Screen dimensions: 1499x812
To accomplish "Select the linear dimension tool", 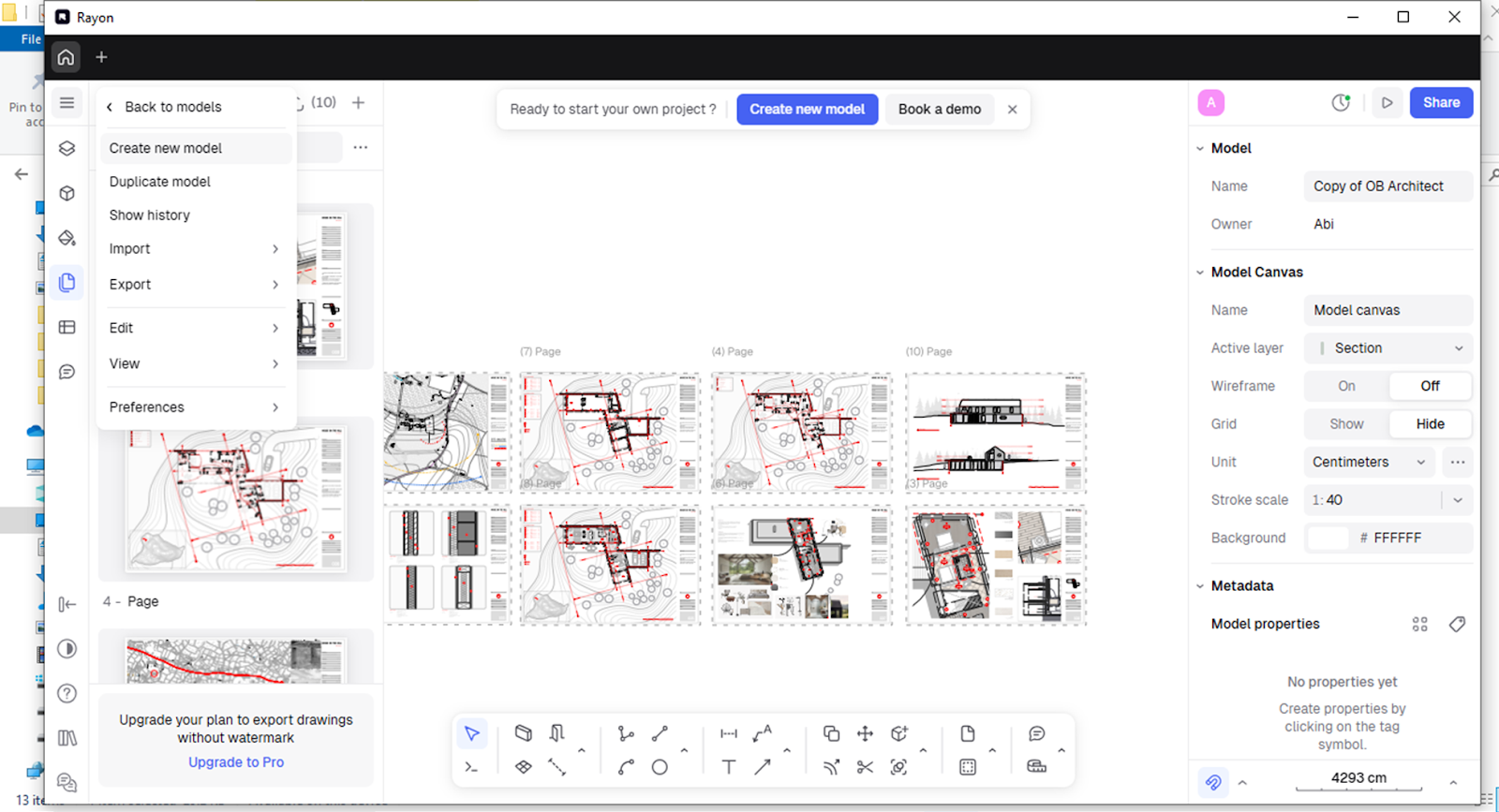I will click(x=729, y=733).
